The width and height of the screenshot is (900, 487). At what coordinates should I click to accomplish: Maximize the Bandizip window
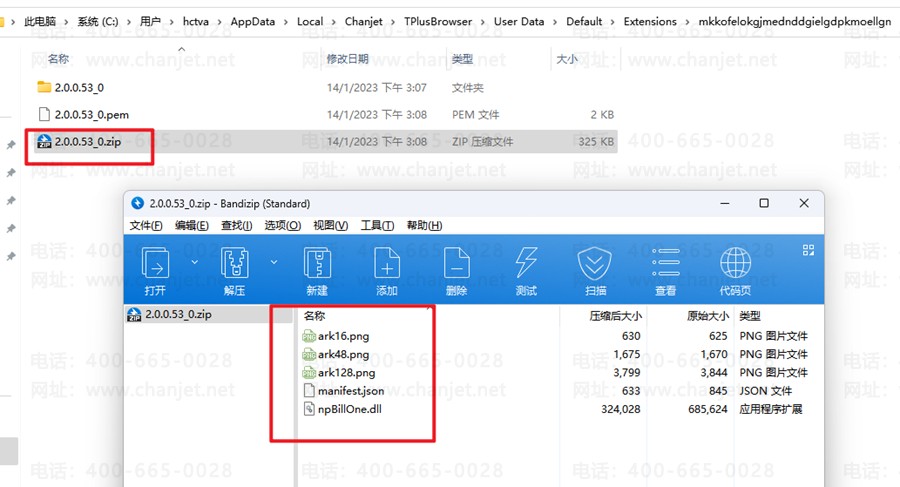(764, 203)
